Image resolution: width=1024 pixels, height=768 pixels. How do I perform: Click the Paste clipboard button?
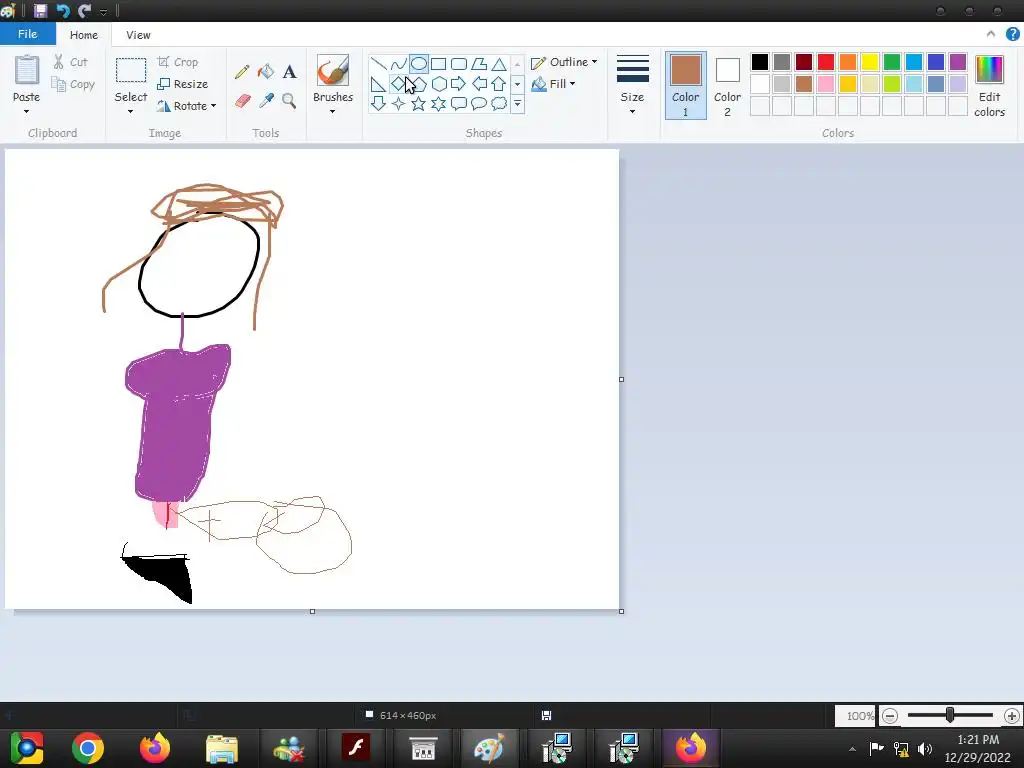click(x=27, y=78)
